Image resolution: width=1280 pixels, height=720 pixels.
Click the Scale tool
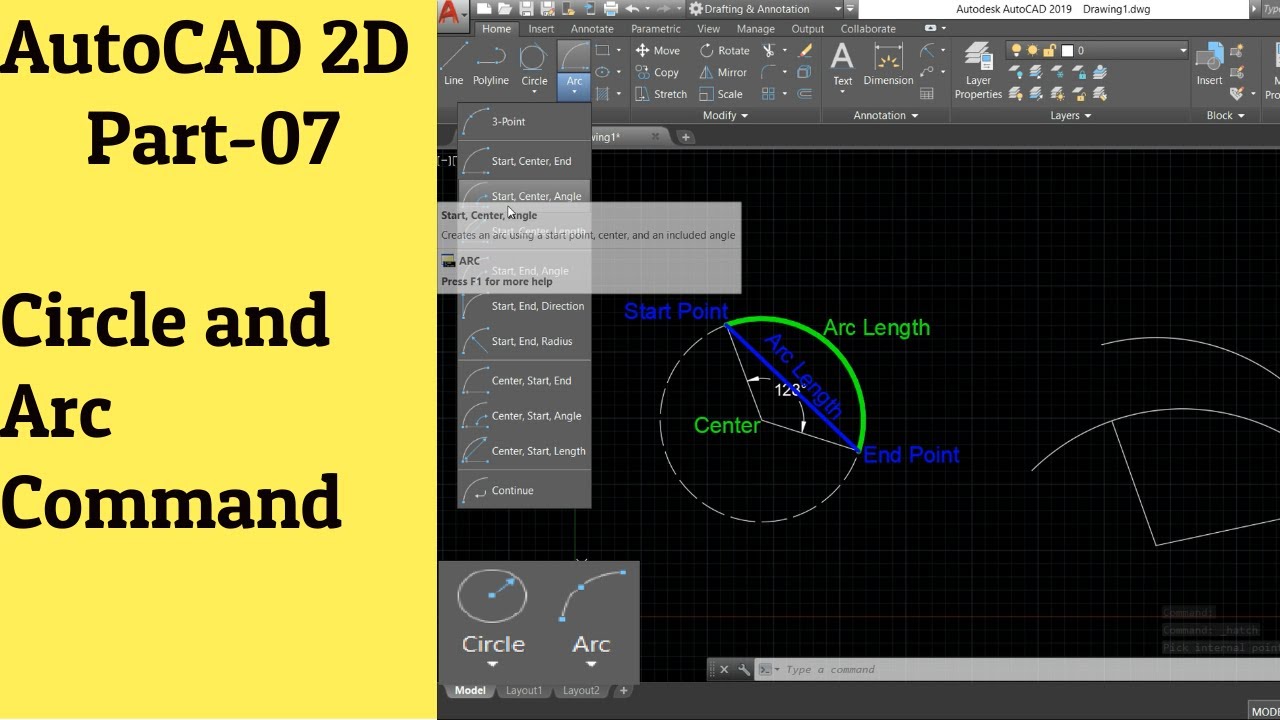(x=721, y=94)
